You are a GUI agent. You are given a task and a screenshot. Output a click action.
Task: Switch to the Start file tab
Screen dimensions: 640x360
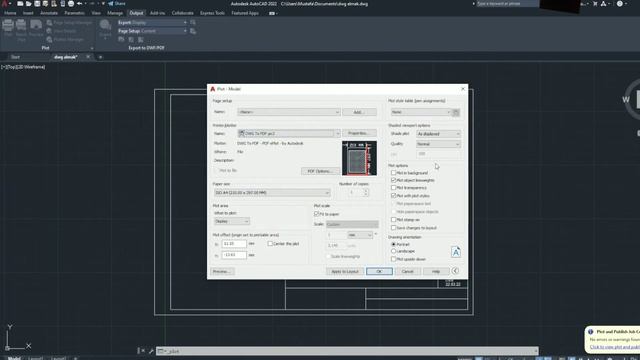[16, 57]
